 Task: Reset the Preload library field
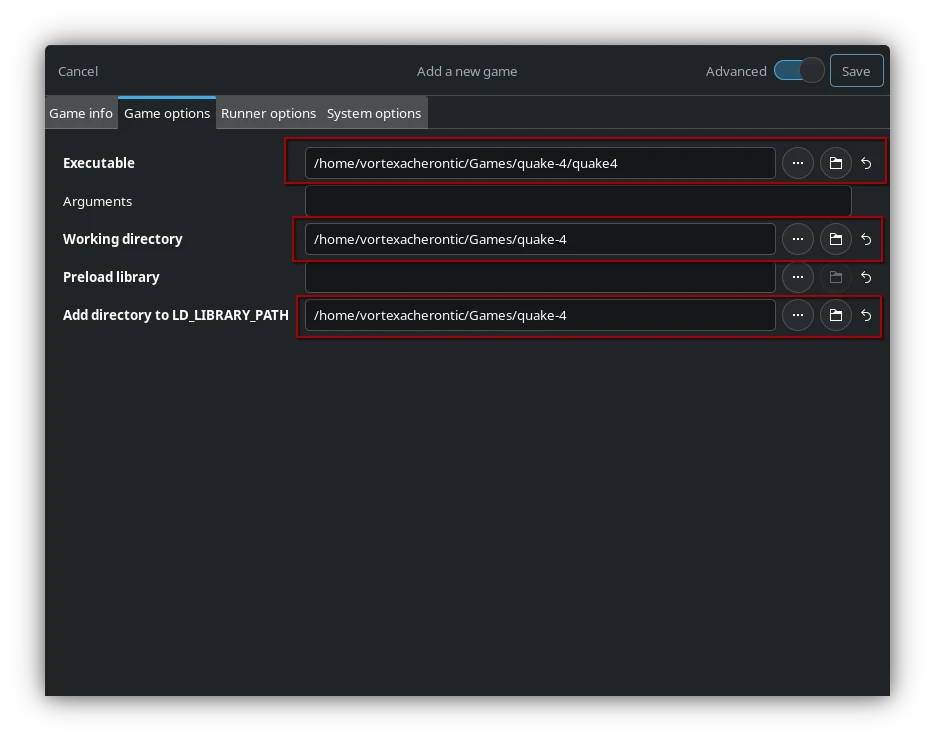point(865,277)
